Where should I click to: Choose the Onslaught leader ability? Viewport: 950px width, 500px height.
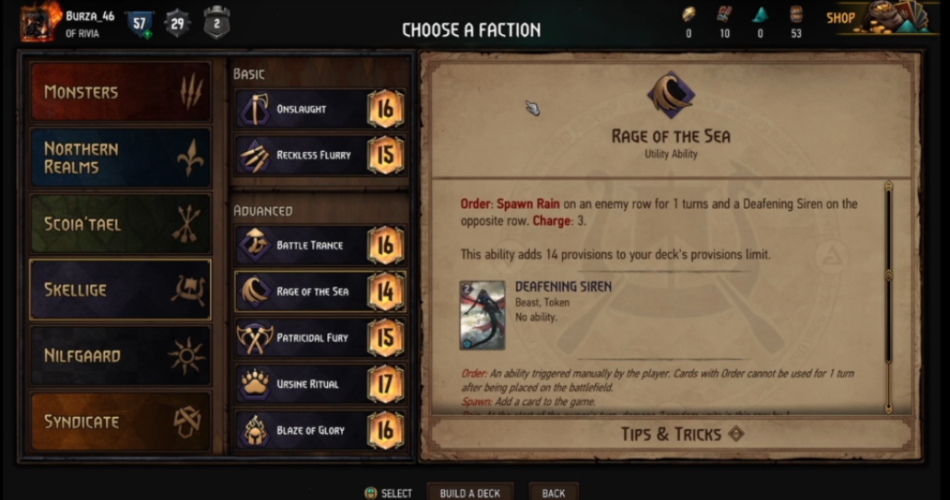tap(321, 109)
